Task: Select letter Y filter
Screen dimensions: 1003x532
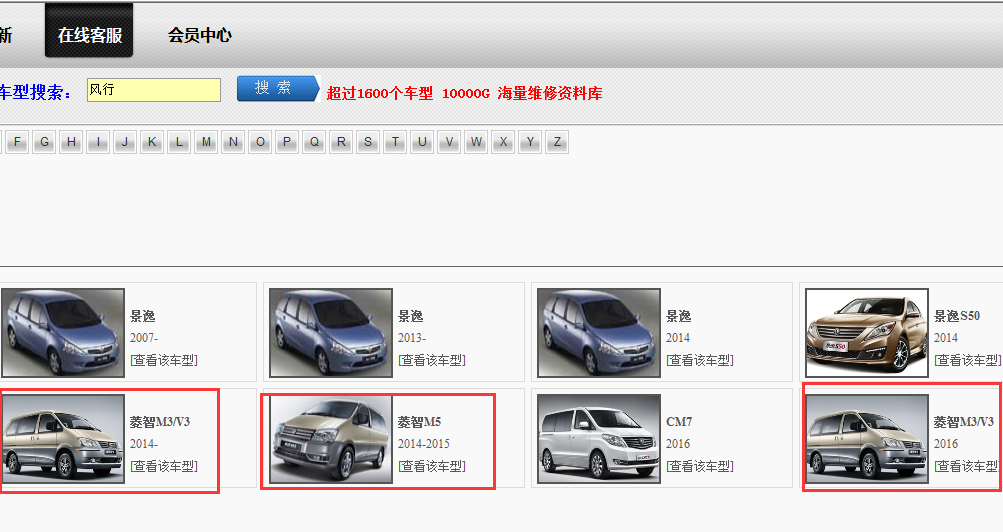Action: pyautogui.click(x=530, y=142)
